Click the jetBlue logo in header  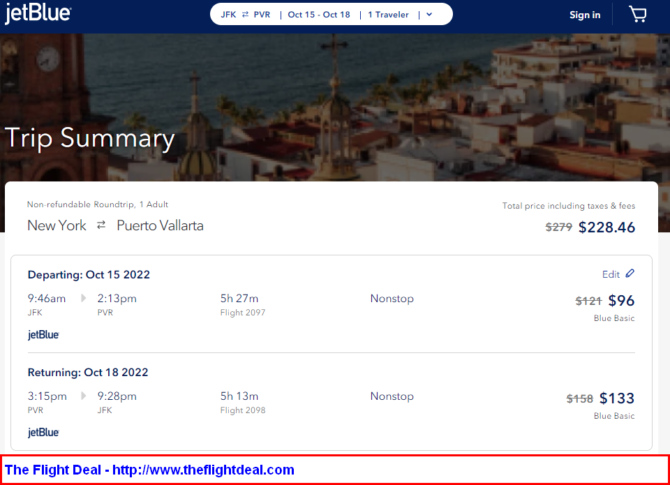pyautogui.click(x=38, y=14)
